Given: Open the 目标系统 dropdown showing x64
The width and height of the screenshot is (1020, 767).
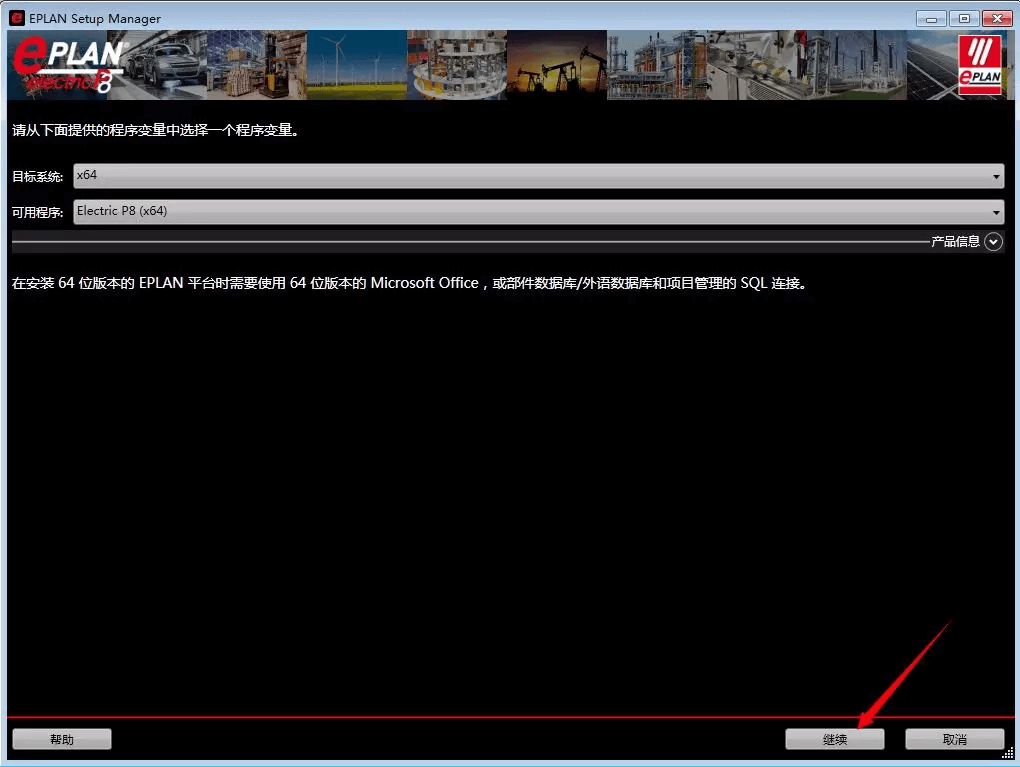Looking at the screenshot, I should (x=539, y=176).
